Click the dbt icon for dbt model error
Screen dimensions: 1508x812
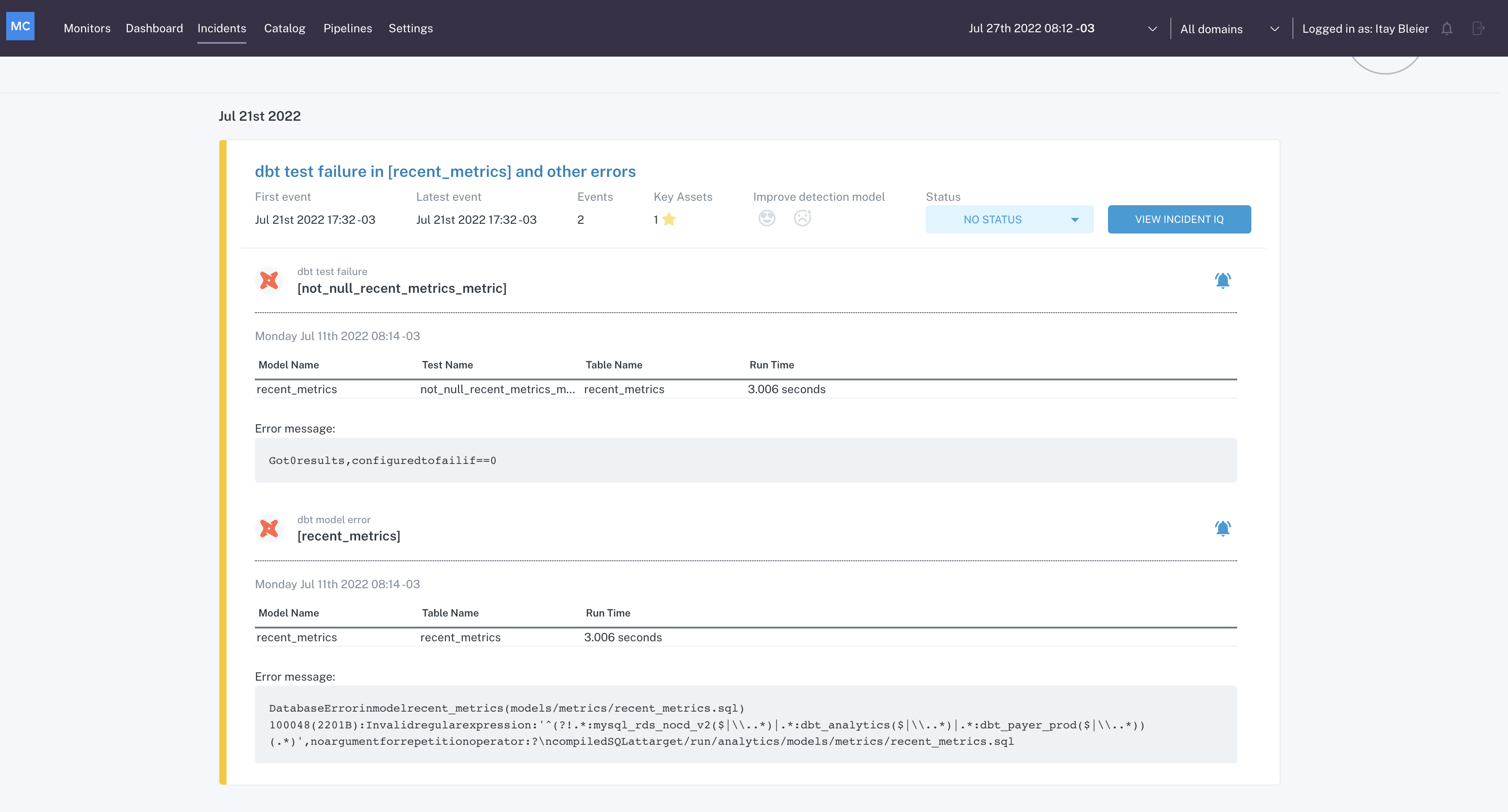pos(269,528)
